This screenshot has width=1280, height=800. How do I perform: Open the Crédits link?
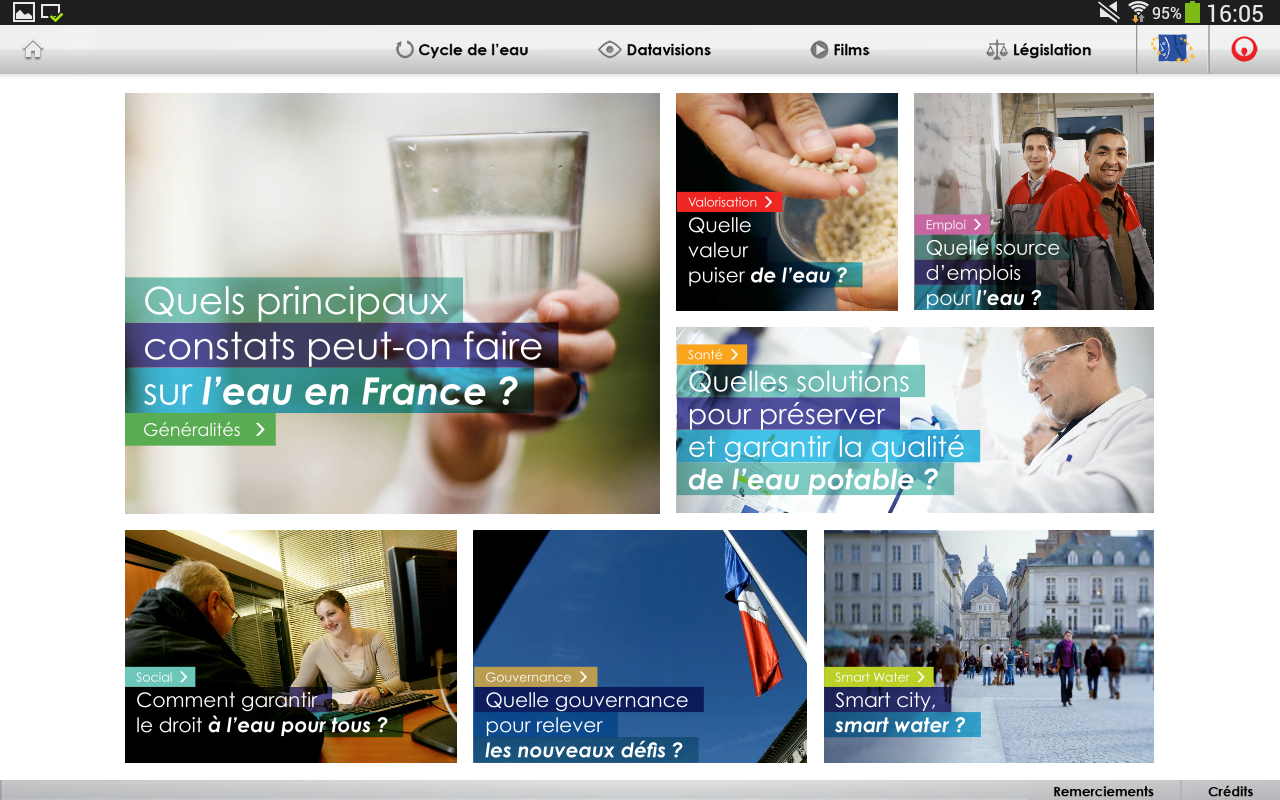1230,791
